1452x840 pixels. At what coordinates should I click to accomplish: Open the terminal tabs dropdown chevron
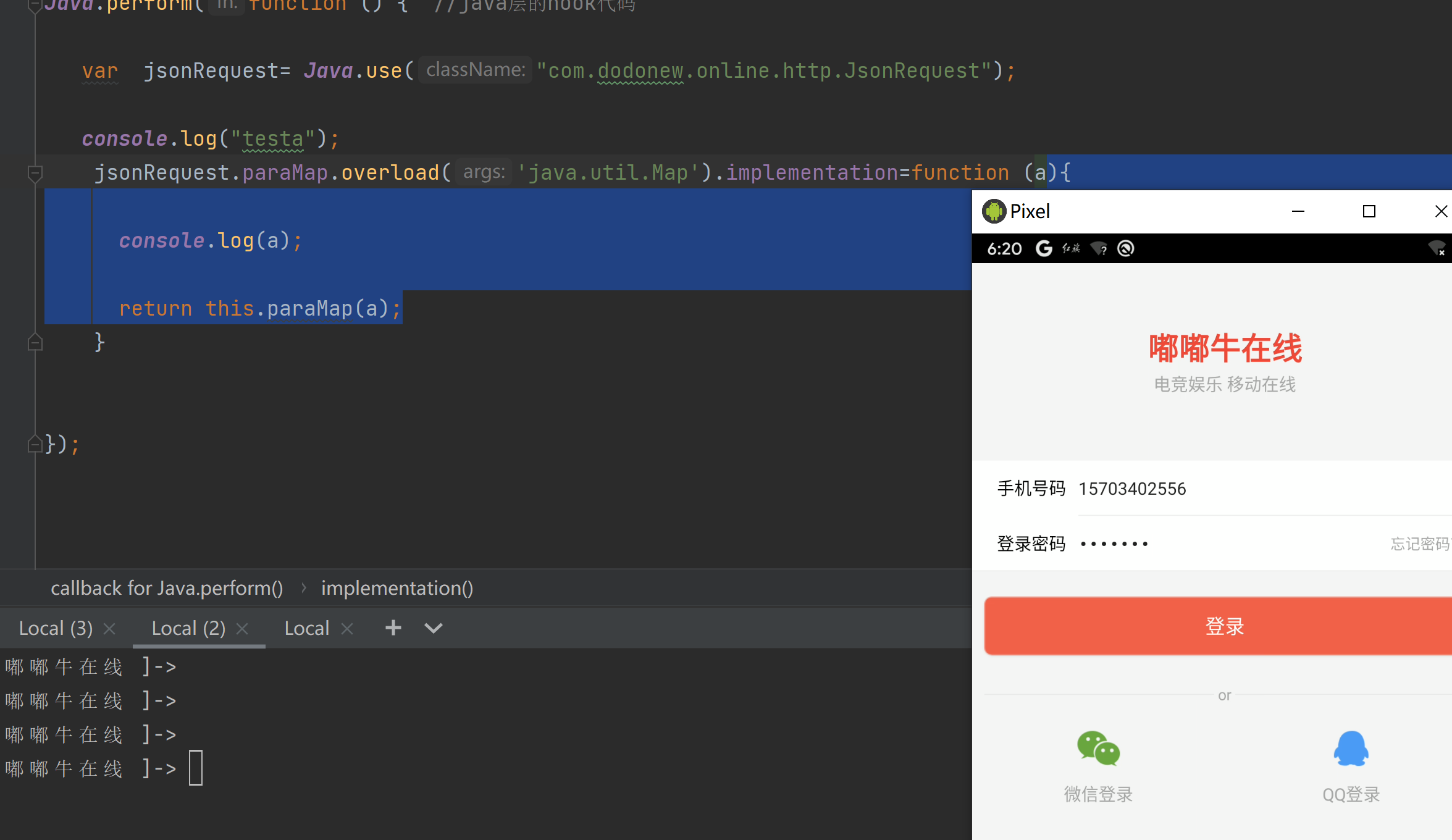tap(434, 628)
